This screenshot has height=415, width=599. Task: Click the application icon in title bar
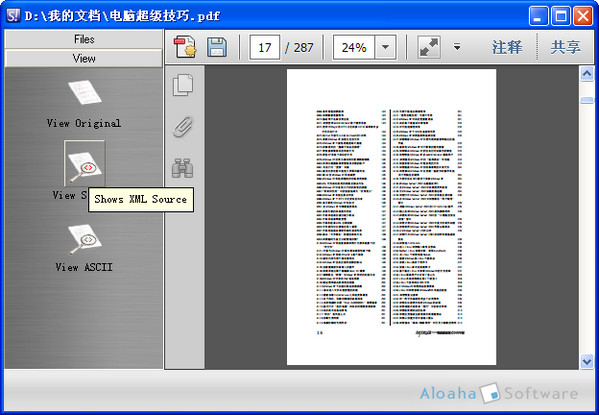[13, 16]
